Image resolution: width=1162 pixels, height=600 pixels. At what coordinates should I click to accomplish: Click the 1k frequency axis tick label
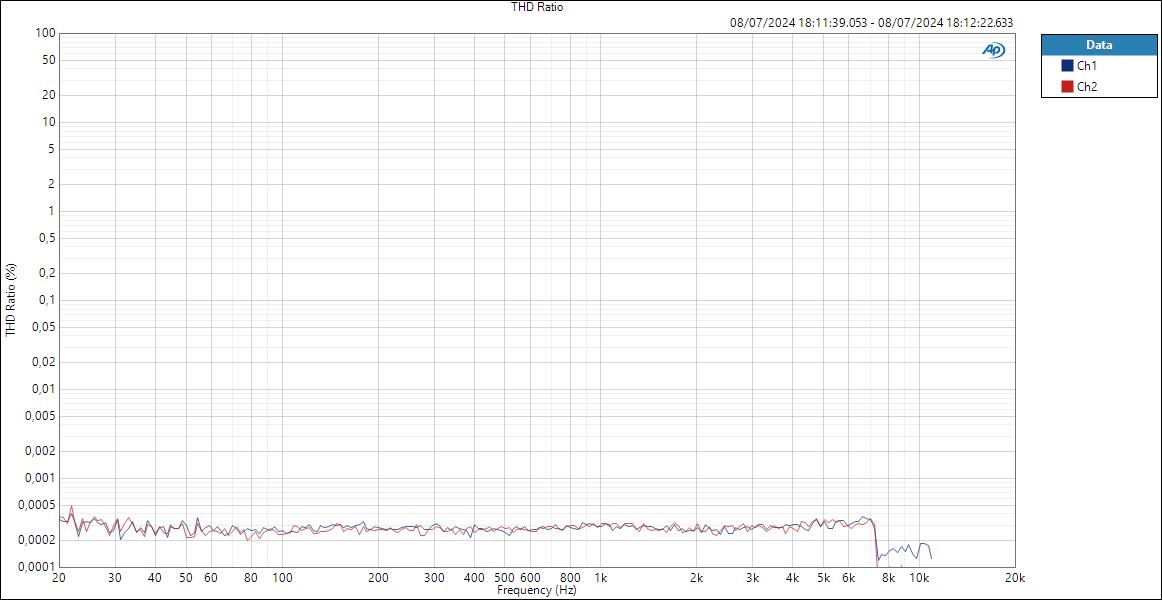pos(602,578)
